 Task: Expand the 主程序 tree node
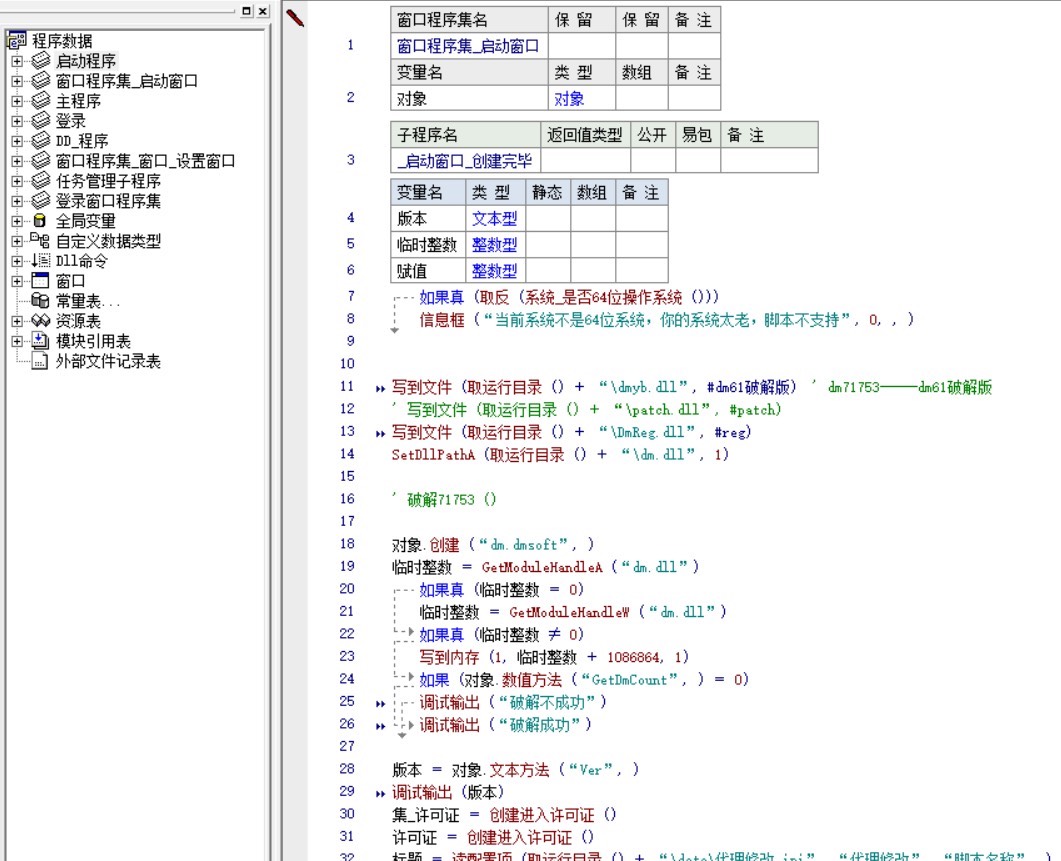click(18, 101)
